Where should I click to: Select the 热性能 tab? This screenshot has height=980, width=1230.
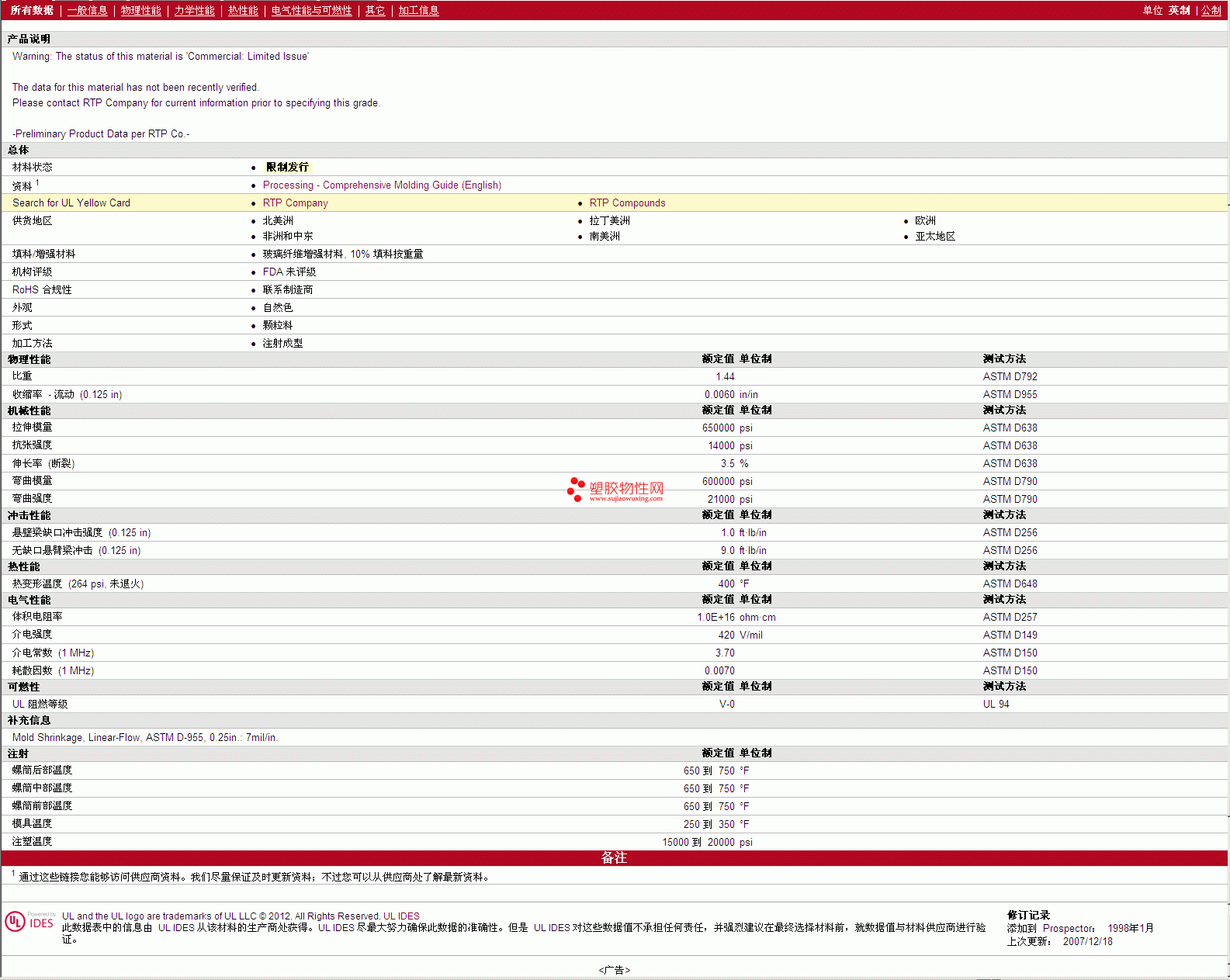click(x=243, y=11)
